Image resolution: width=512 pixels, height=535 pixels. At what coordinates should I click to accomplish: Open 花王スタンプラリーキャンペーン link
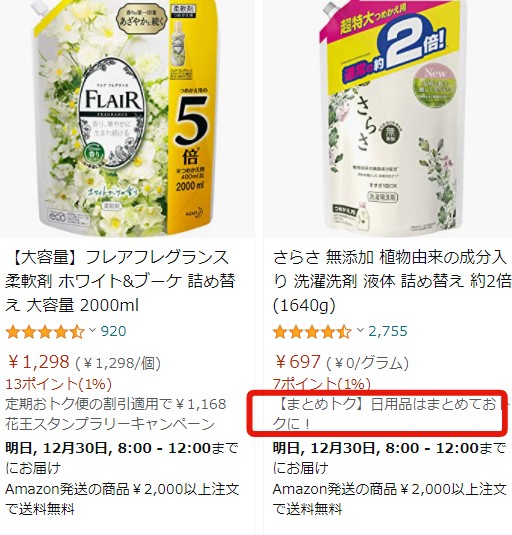(x=110, y=424)
